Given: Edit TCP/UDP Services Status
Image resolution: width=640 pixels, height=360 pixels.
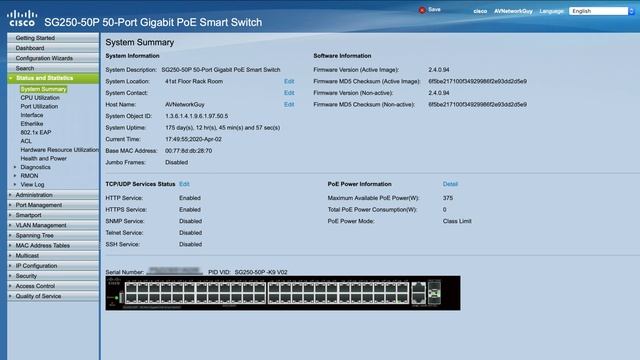Looking at the screenshot, I should pyautogui.click(x=184, y=184).
